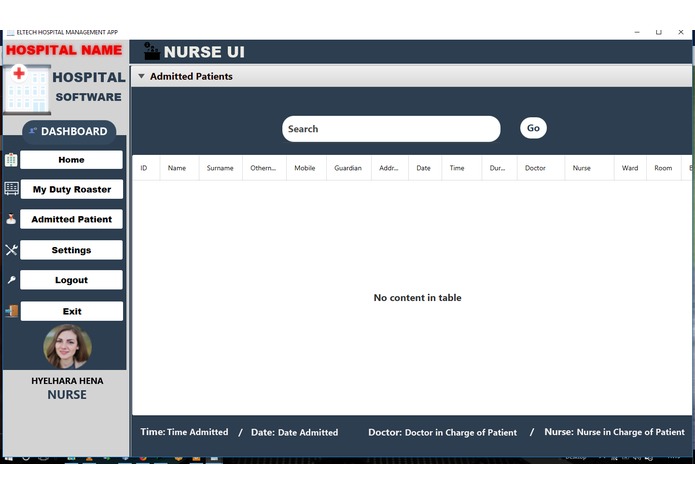The image size is (695, 494).
Task: Exit the application via Exit button
Action: [72, 311]
